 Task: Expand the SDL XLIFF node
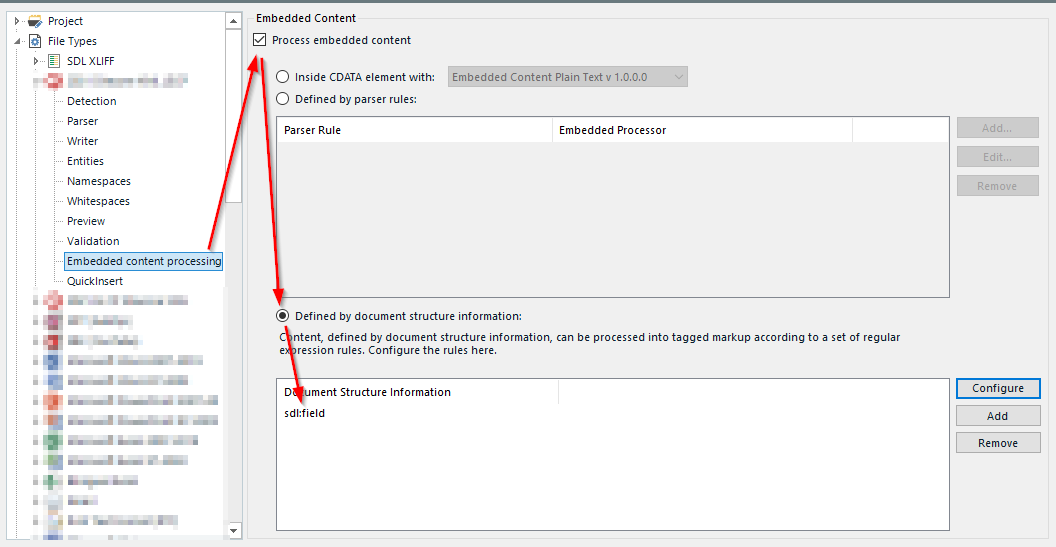click(x=36, y=61)
